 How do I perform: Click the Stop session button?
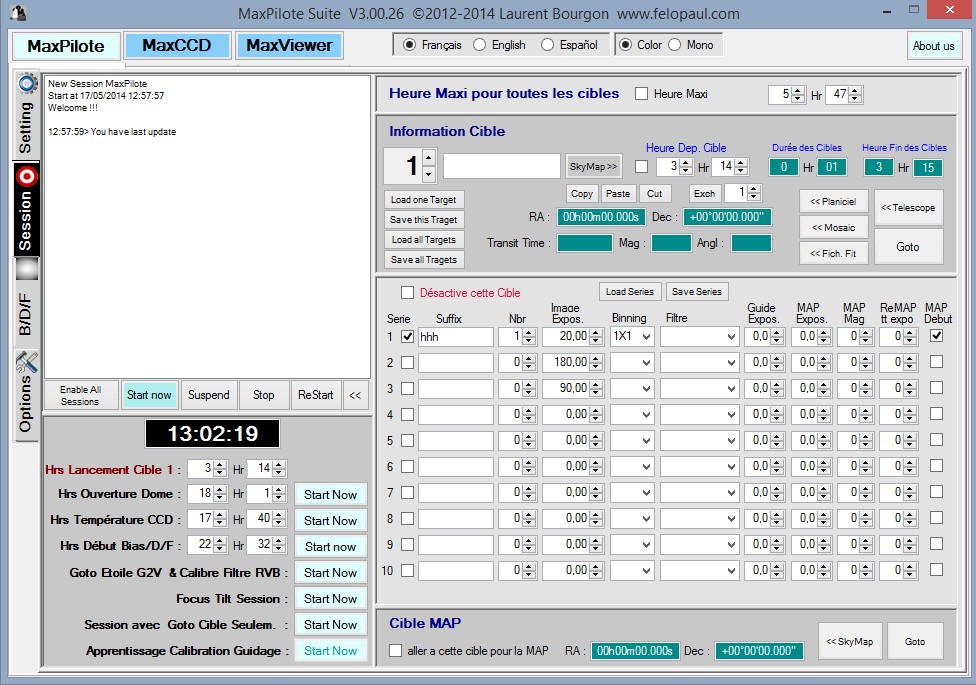coord(263,395)
